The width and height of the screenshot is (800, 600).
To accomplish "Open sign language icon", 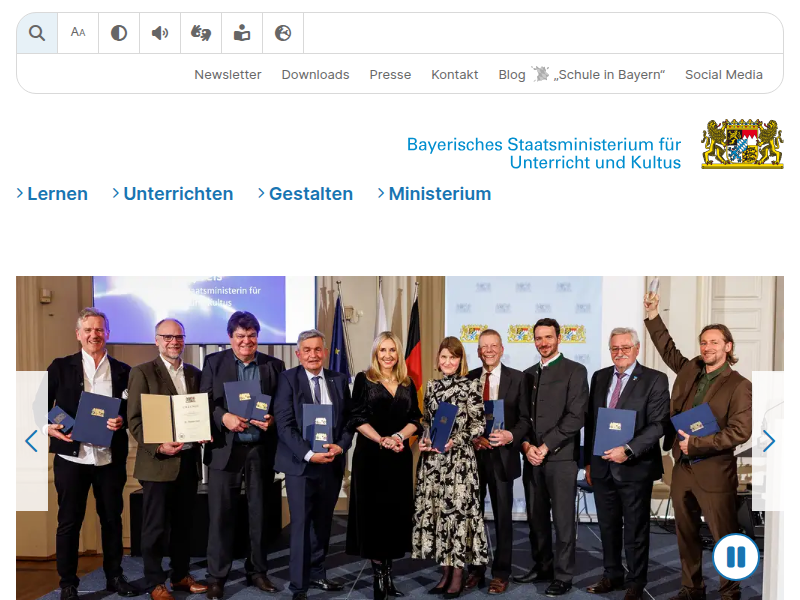I will click(x=201, y=33).
